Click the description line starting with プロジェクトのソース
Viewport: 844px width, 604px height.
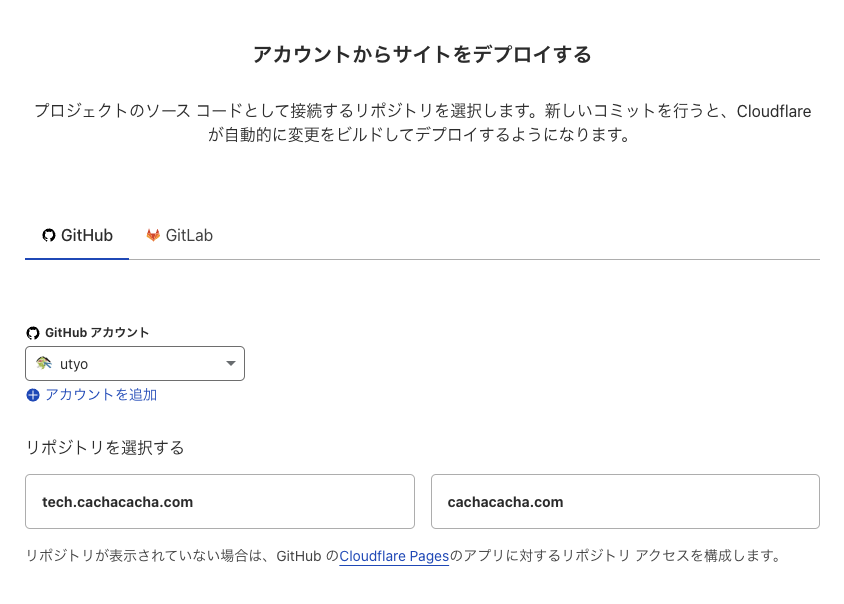[422, 111]
